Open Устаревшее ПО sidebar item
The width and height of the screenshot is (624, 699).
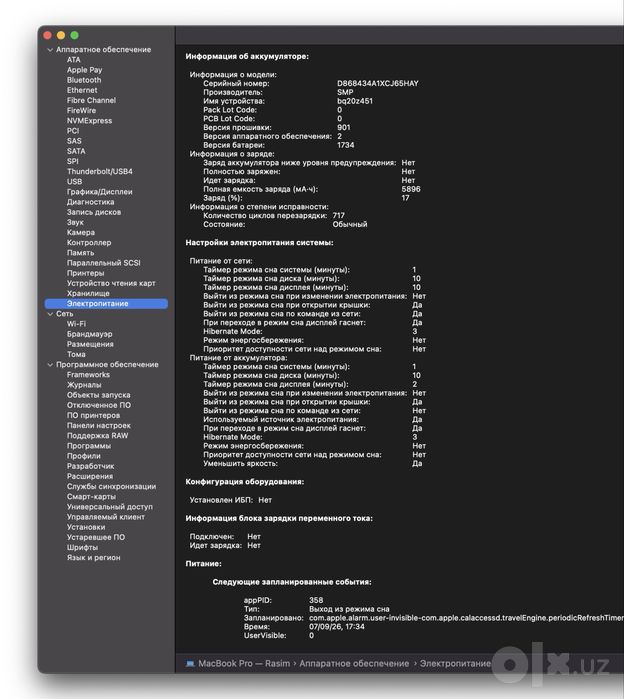(x=96, y=538)
